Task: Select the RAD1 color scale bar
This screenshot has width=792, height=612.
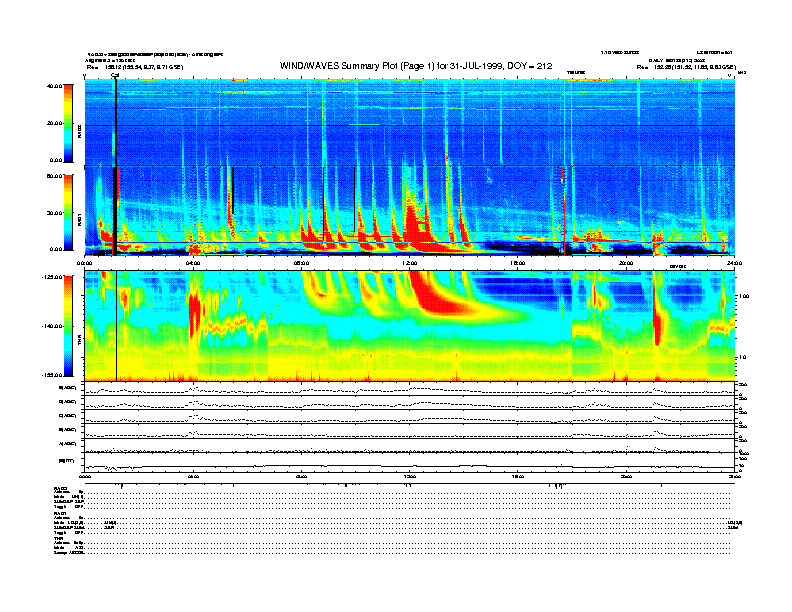Action: click(68, 212)
